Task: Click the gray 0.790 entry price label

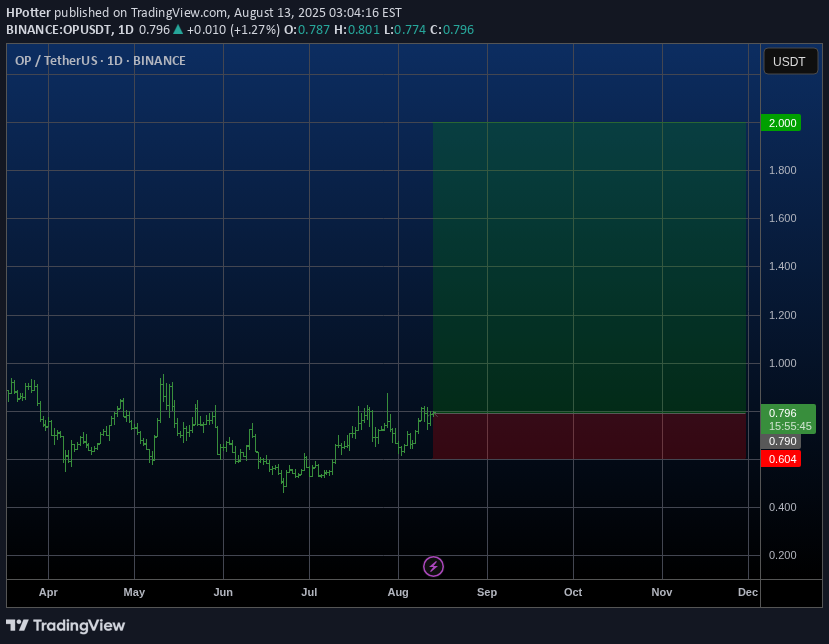Action: 781,441
